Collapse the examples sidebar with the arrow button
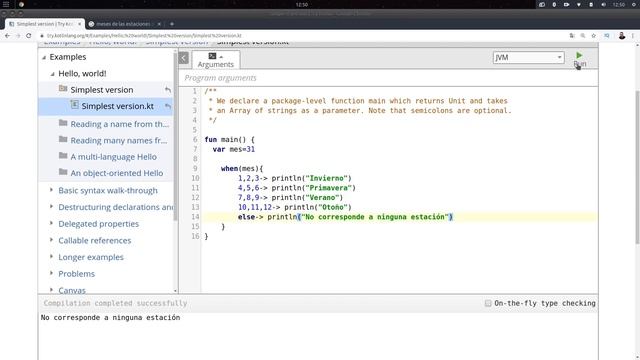Screen dimensions: 640x360 pyautogui.click(x=184, y=58)
